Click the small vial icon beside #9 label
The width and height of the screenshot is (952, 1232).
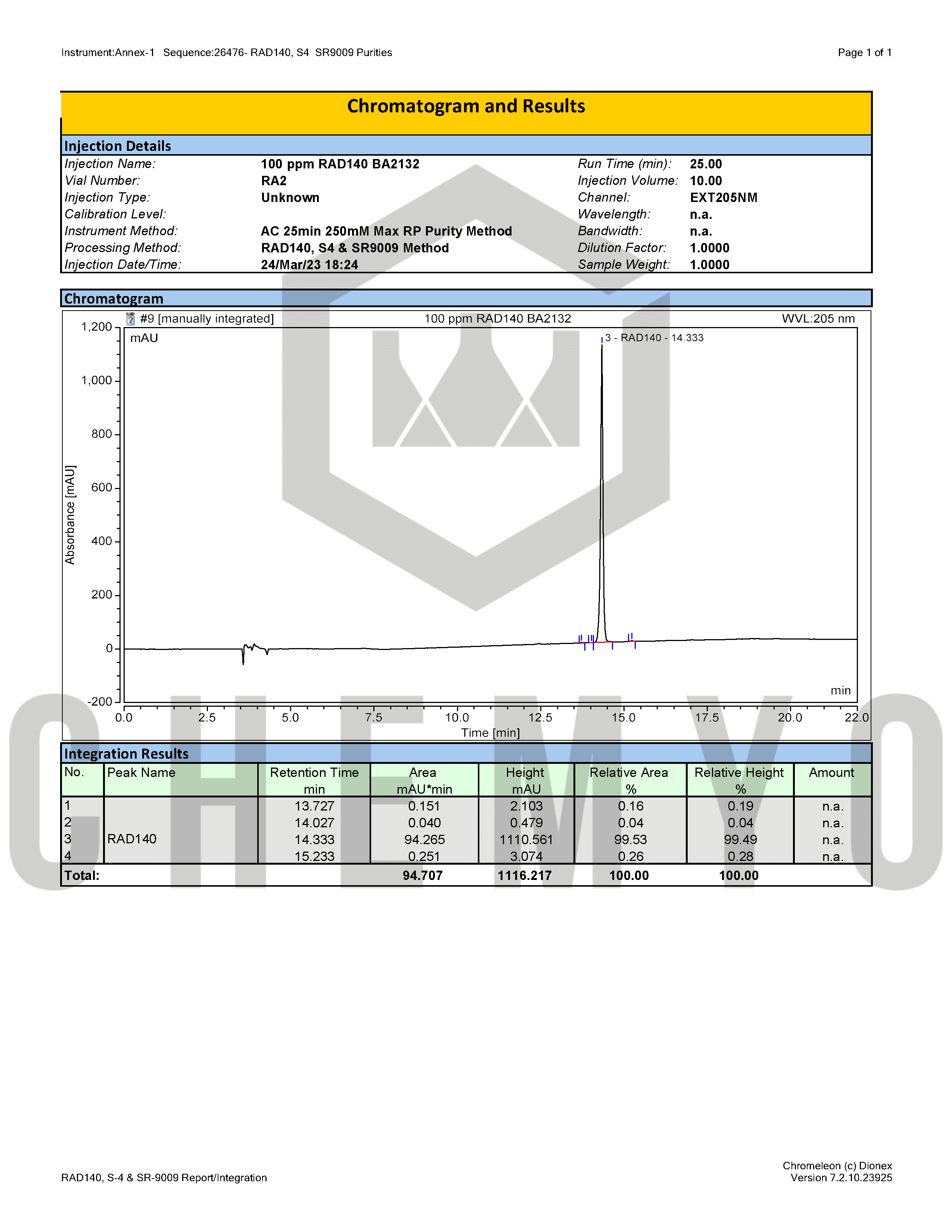(x=130, y=319)
